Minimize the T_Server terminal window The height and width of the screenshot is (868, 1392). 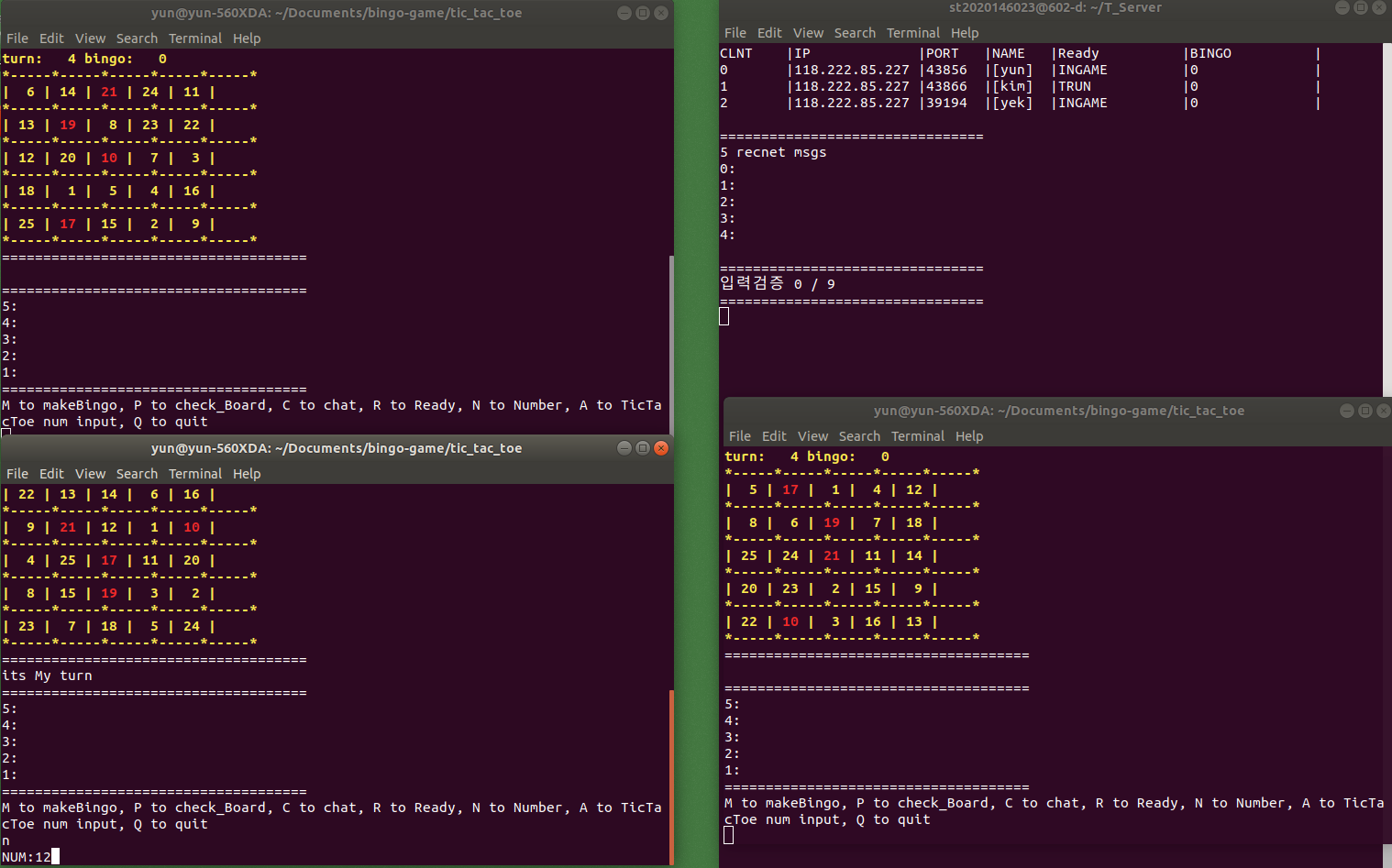(1342, 7)
